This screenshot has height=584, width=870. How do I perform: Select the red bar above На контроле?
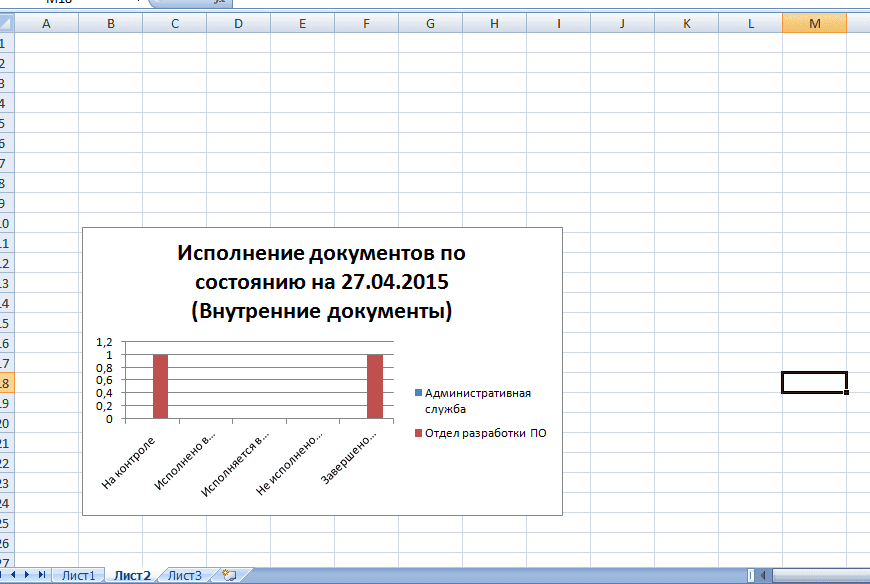(x=160, y=386)
